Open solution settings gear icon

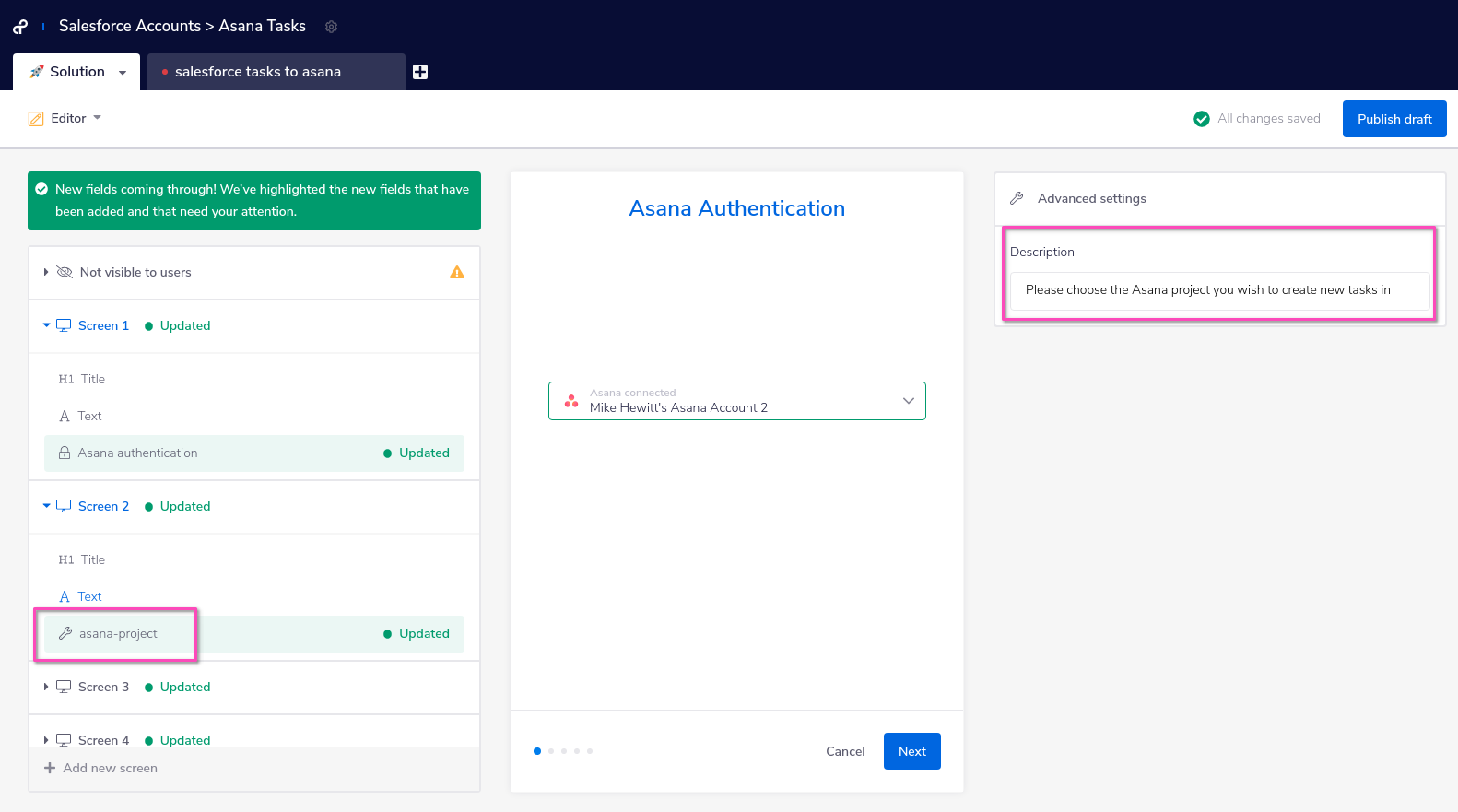click(x=332, y=27)
